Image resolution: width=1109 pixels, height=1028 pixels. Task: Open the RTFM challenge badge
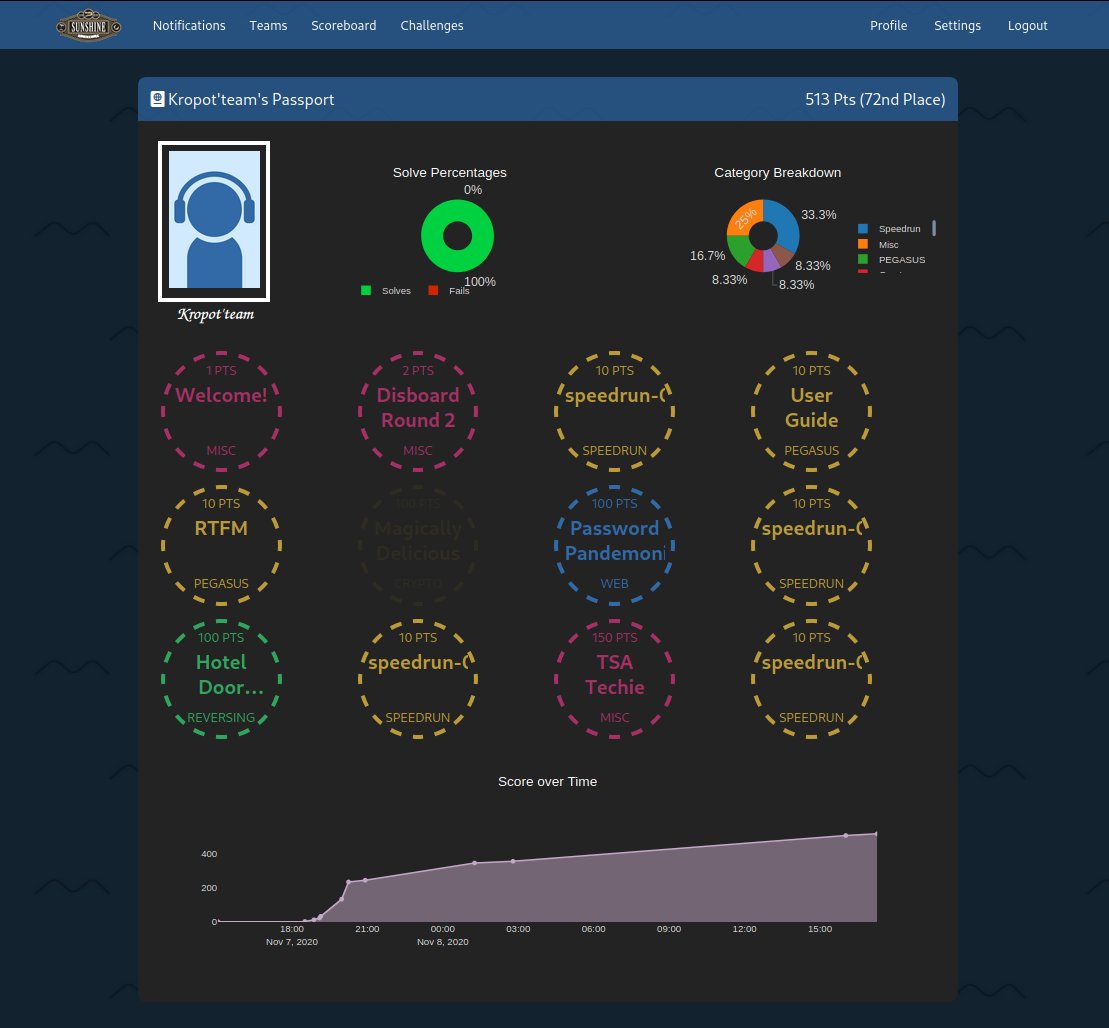click(221, 545)
